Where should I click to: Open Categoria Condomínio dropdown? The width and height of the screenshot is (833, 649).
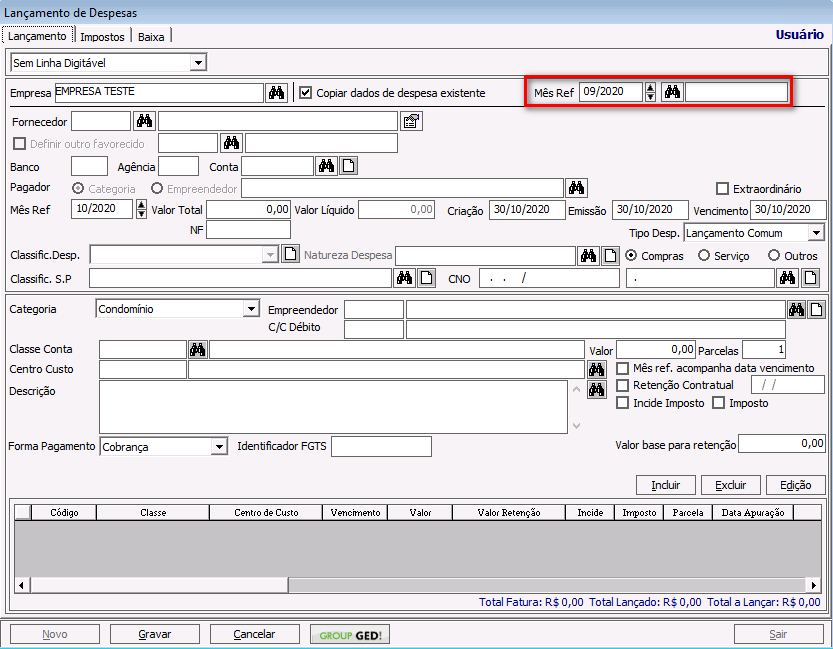tap(251, 309)
